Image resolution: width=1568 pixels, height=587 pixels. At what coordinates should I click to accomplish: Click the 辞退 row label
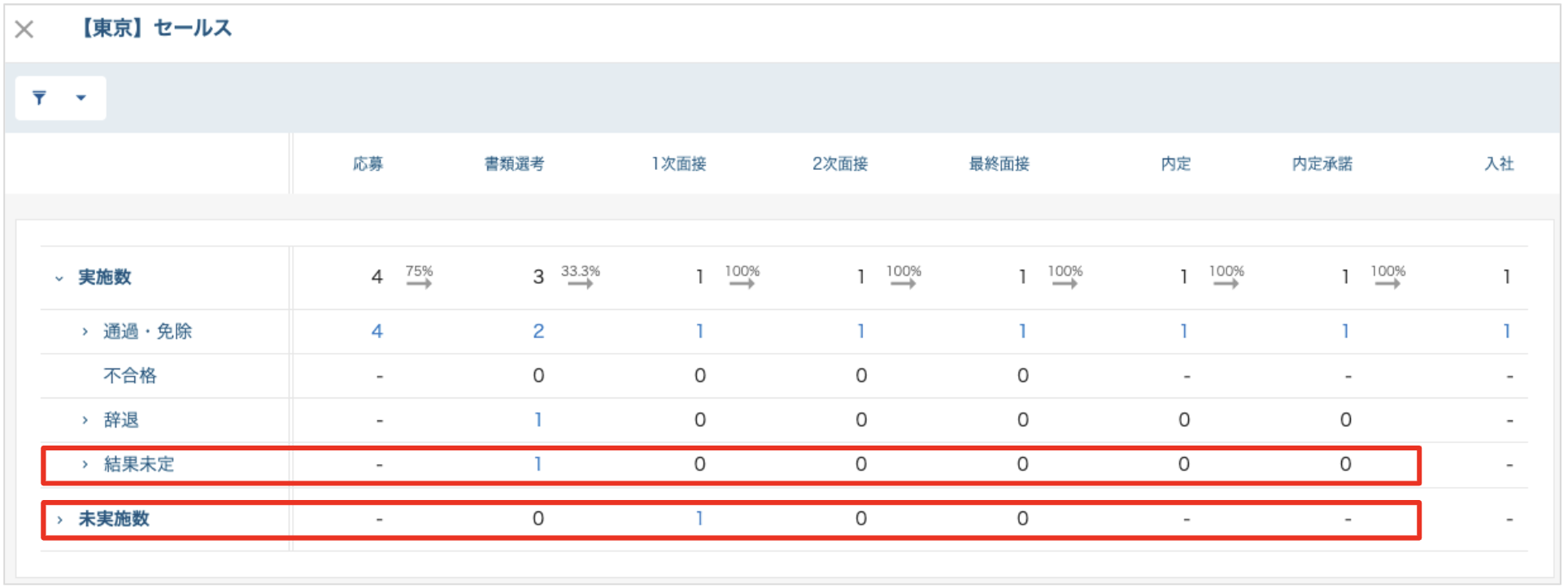[121, 420]
